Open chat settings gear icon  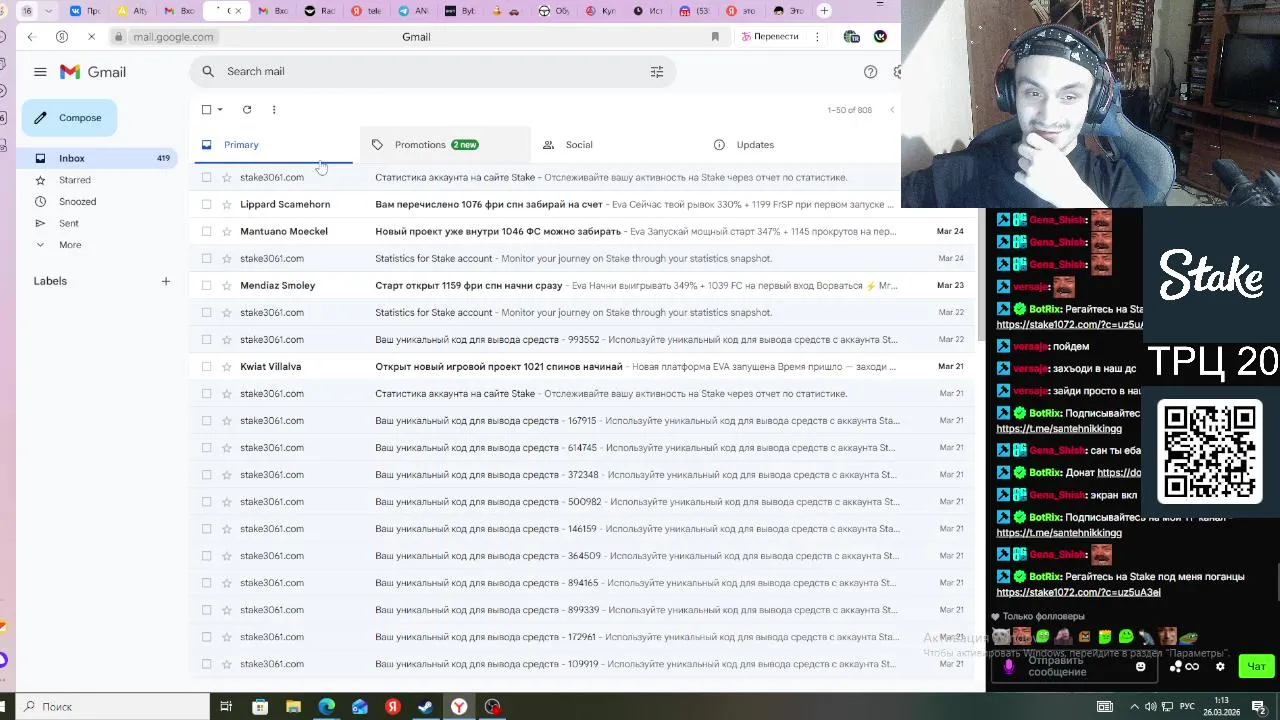tap(1220, 667)
